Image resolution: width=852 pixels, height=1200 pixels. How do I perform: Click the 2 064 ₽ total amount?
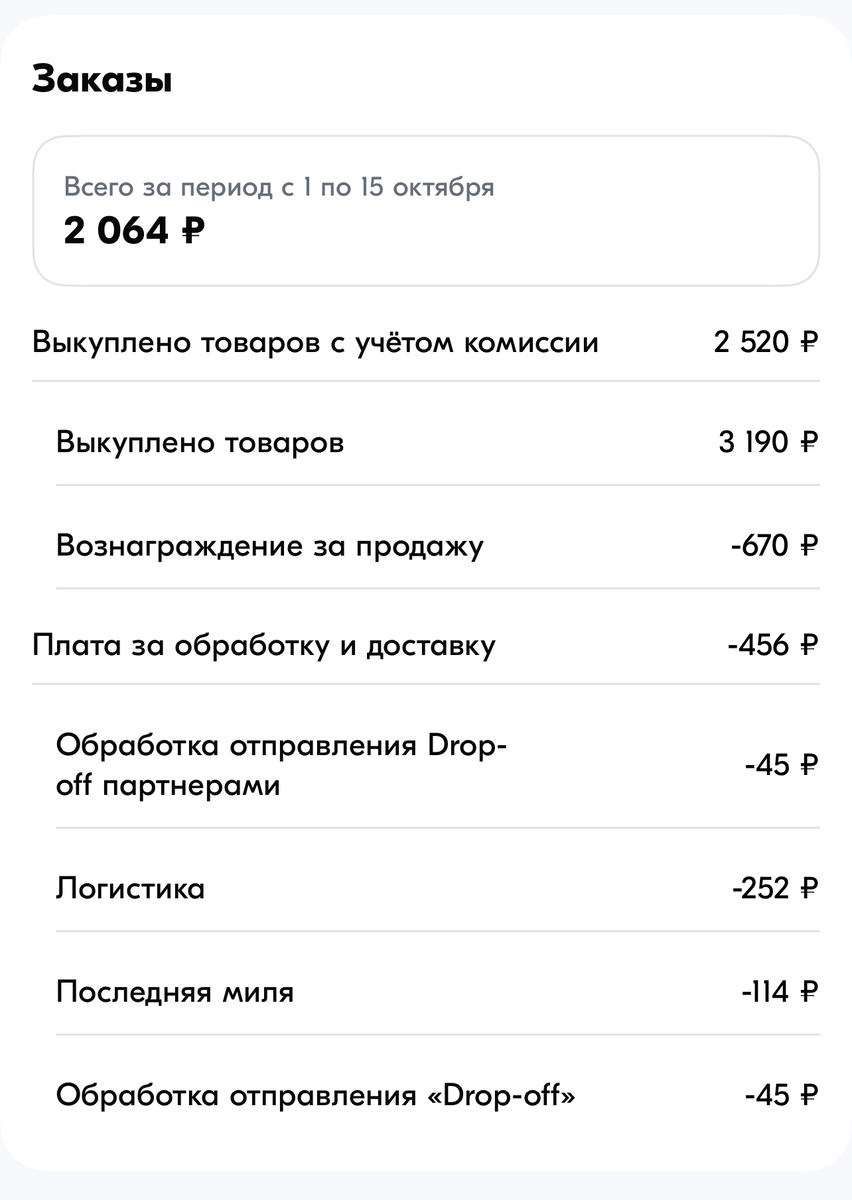[x=135, y=232]
